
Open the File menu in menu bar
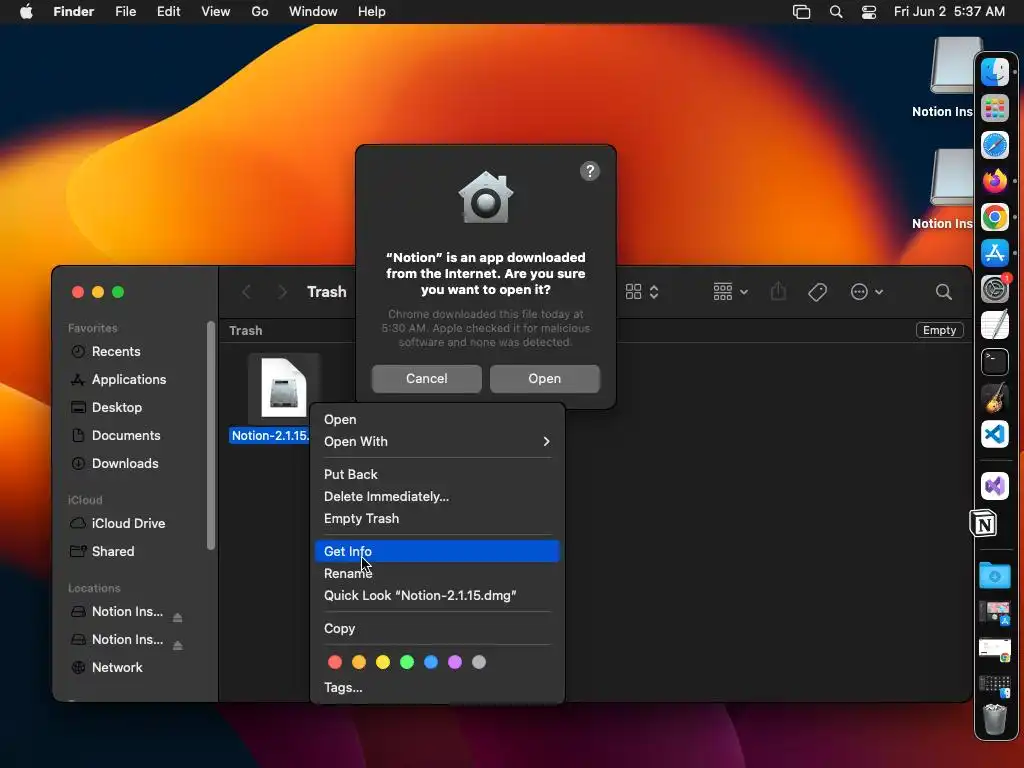pyautogui.click(x=125, y=12)
